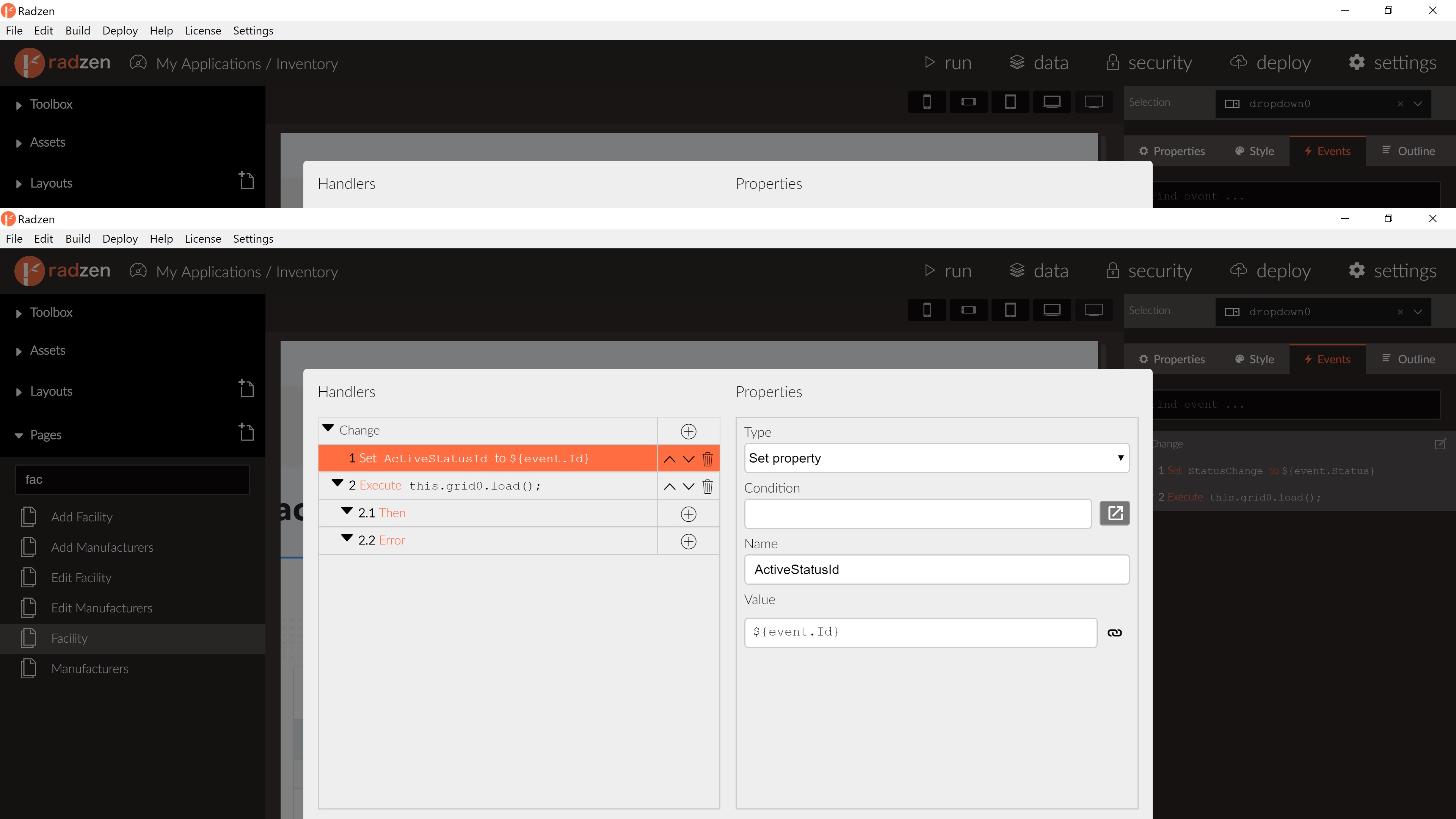The width and height of the screenshot is (1456, 819).
Task: Clear the dropdown0 selection with x
Action: click(x=1400, y=312)
